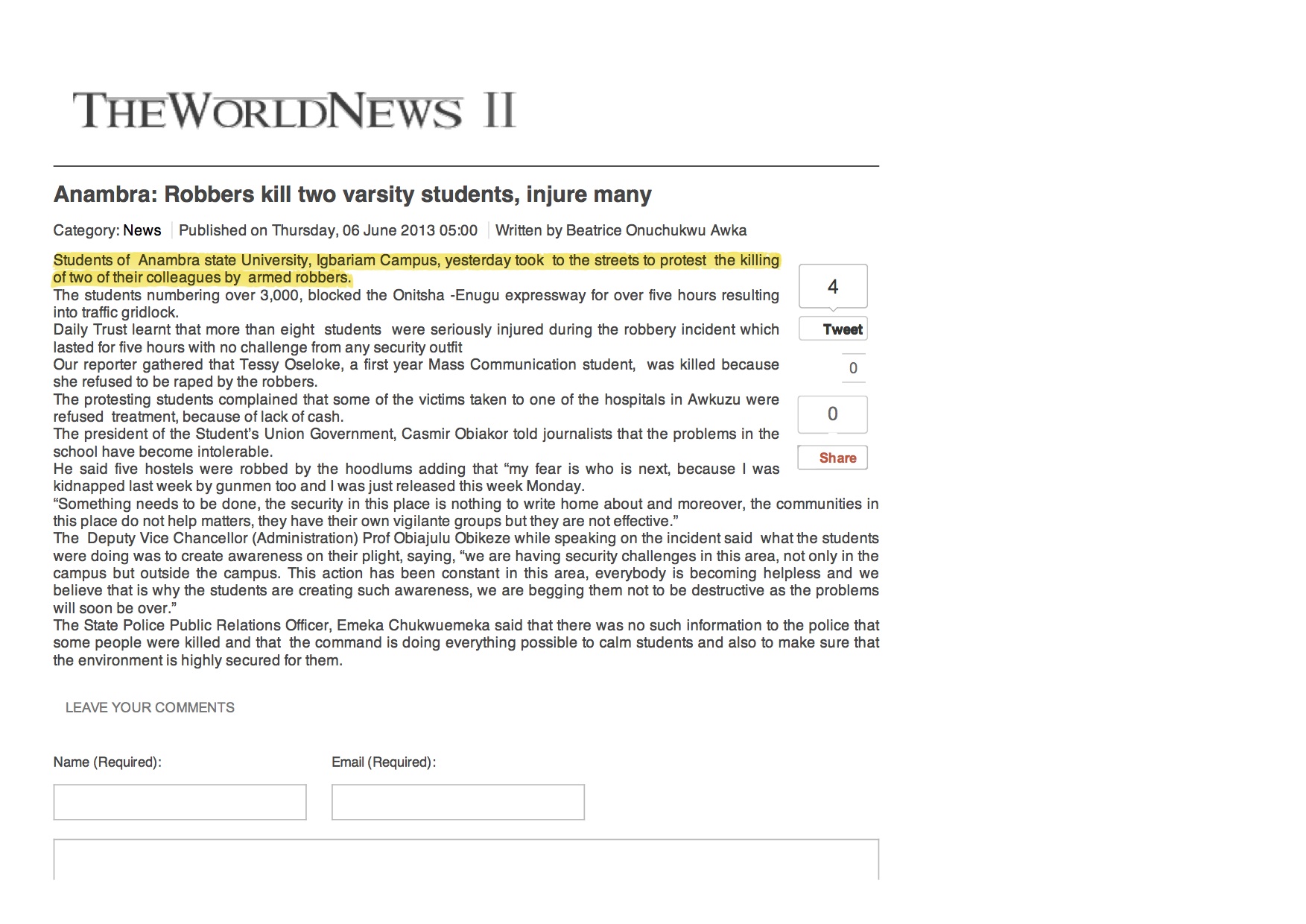Click the sentence naming Prof Obiajulu Obikeze
Screen dimensions: 1306x924
pos(466,573)
